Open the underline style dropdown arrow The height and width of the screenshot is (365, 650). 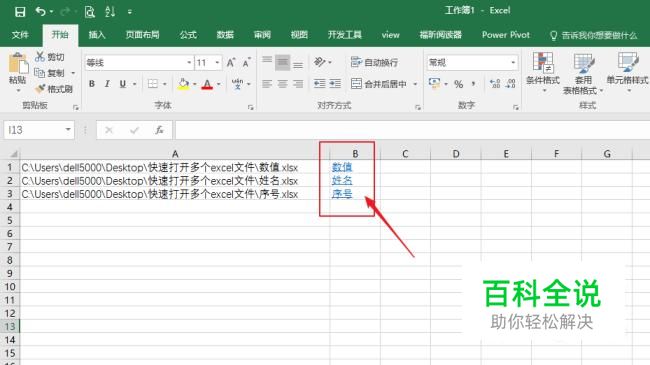tap(134, 84)
